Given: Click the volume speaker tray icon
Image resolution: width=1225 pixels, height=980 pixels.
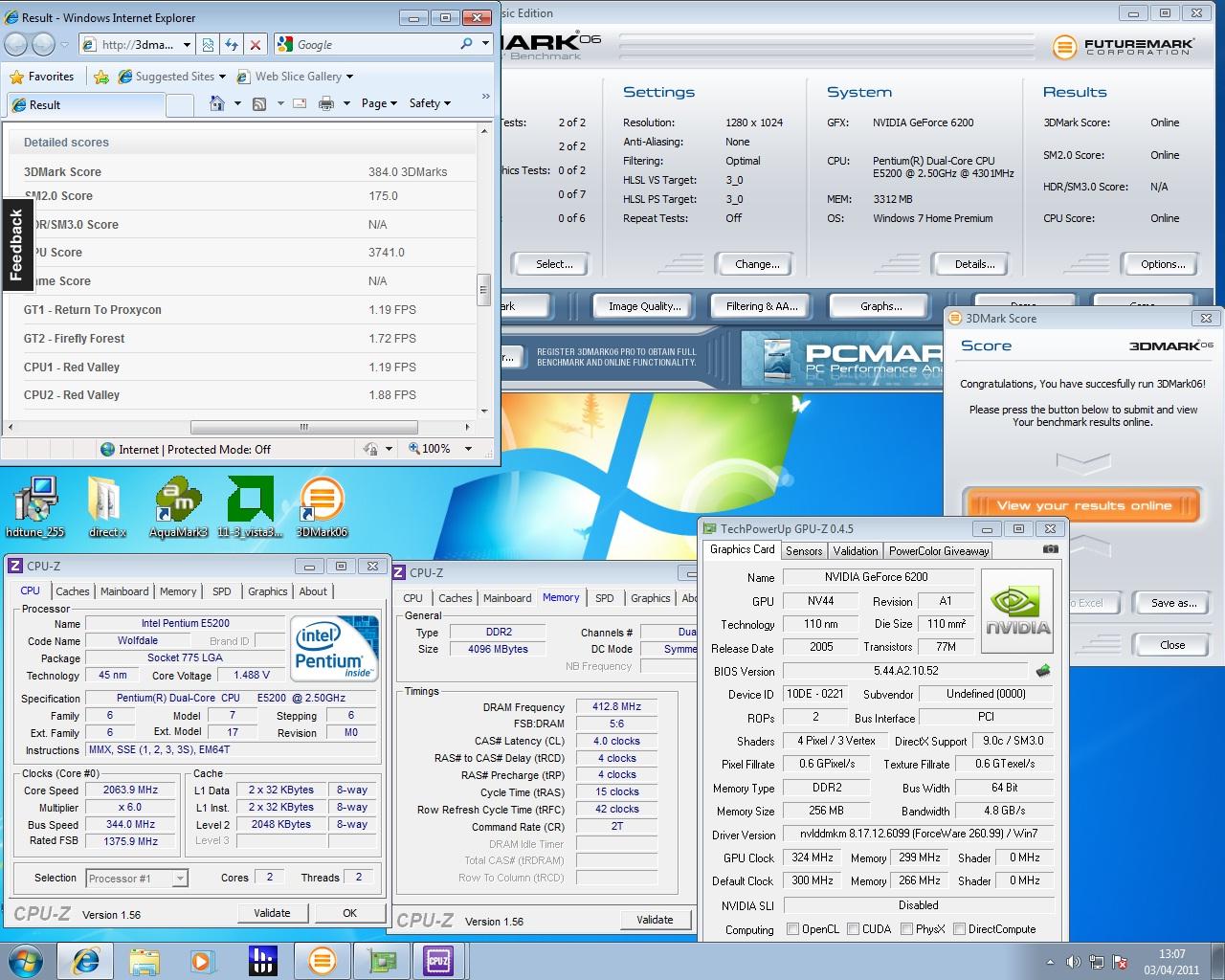Looking at the screenshot, I should click(1073, 962).
